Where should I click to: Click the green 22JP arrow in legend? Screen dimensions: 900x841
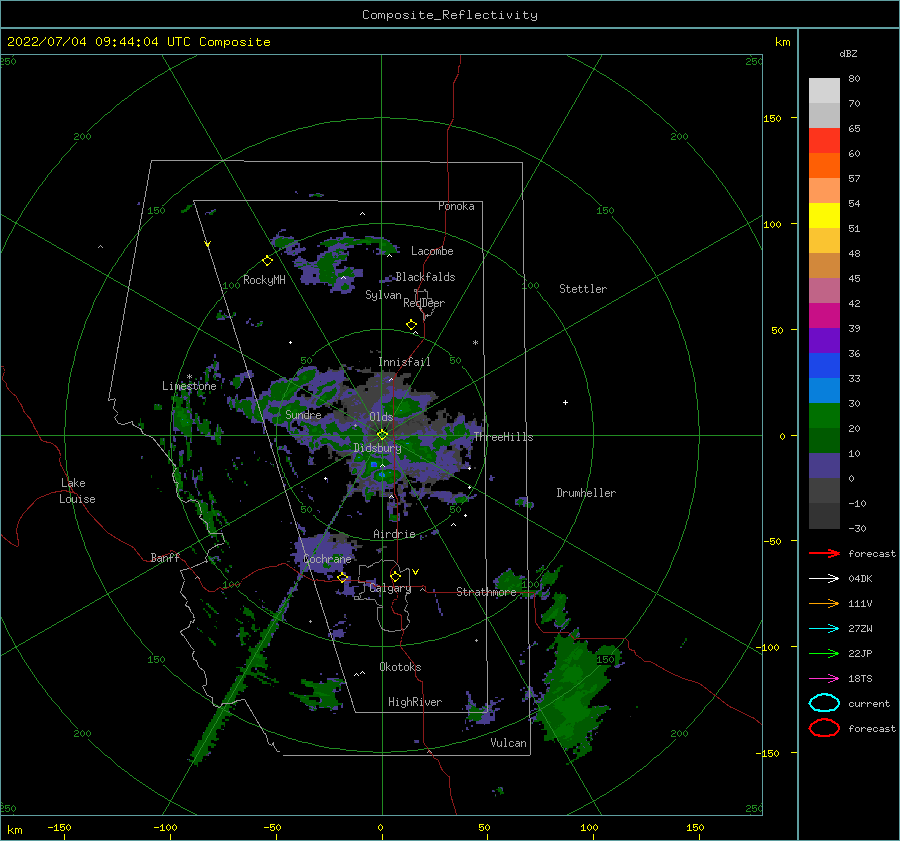coord(824,653)
